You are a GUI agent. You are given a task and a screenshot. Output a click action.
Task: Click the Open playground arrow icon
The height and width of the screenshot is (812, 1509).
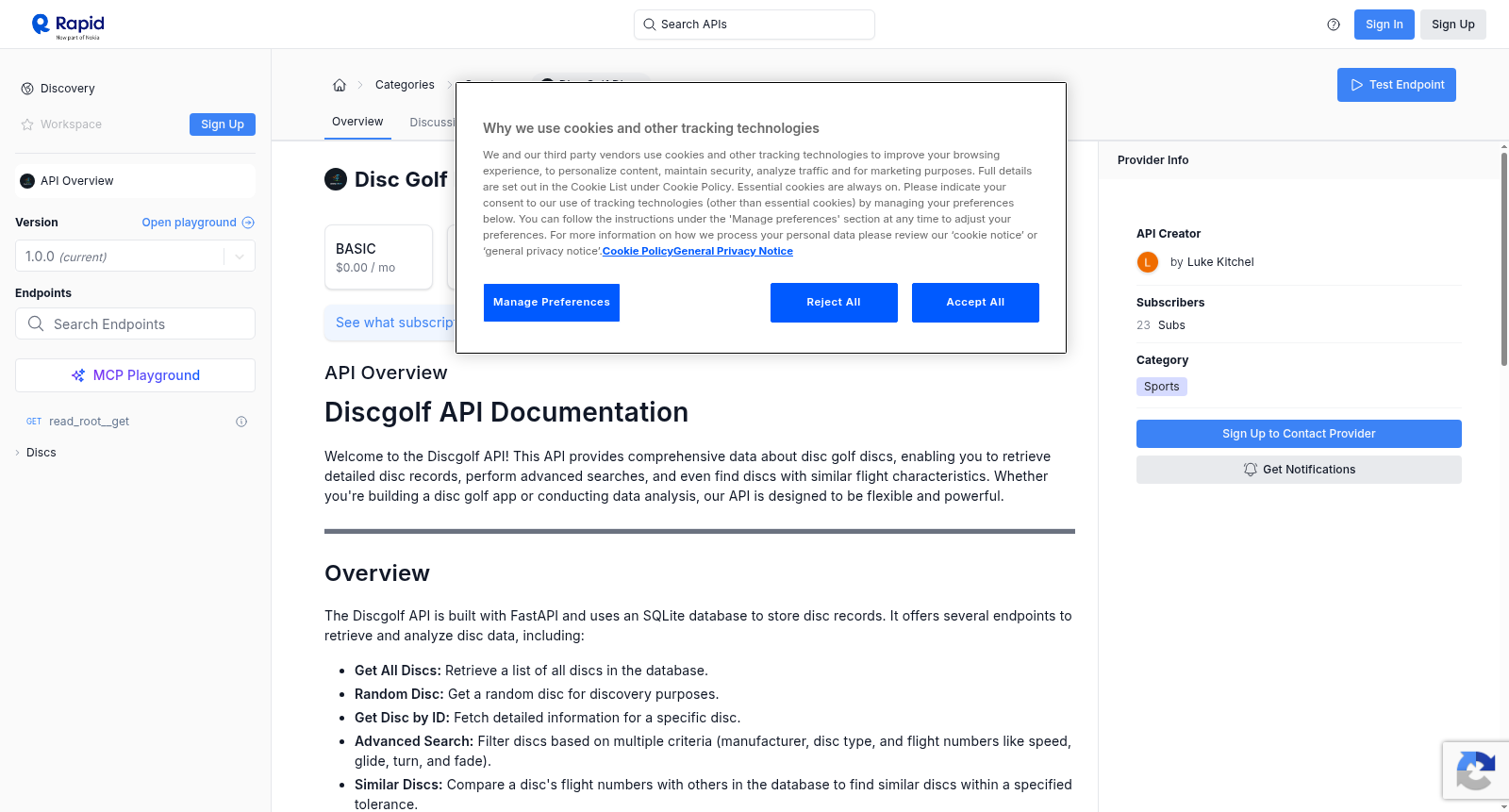[x=248, y=223]
